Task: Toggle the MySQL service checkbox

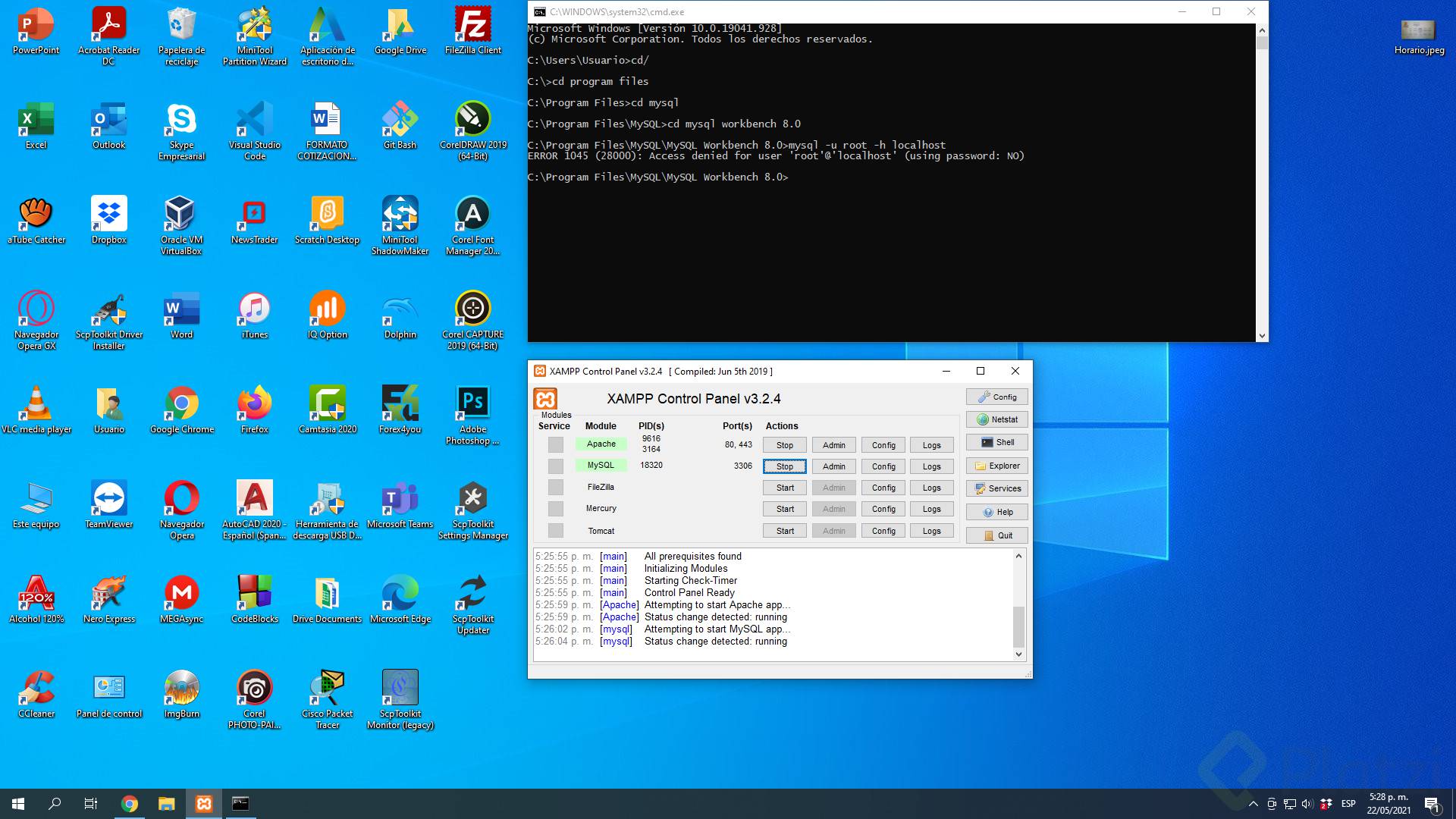Action: 556,466
